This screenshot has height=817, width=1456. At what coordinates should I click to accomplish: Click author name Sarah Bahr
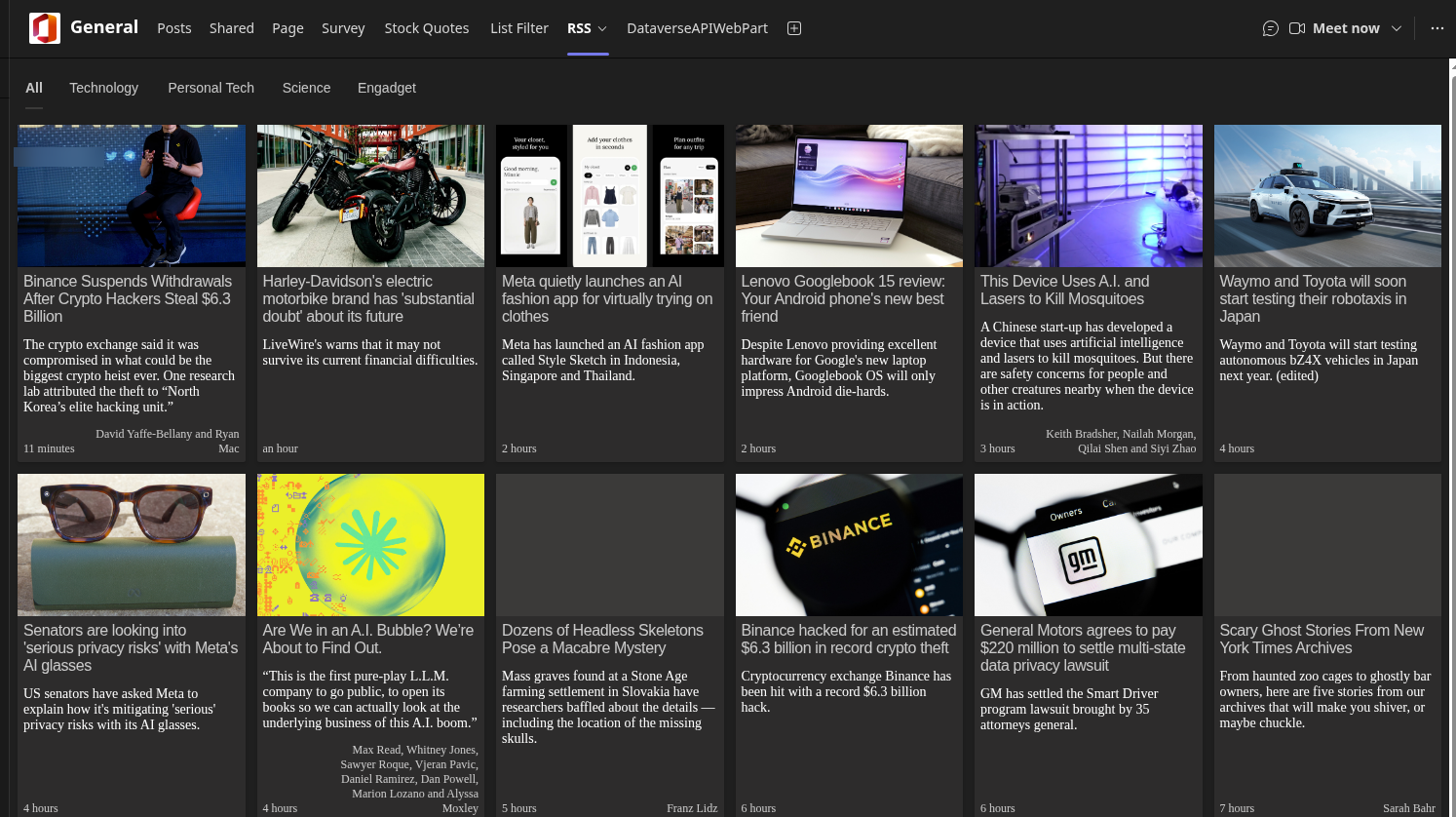point(1409,808)
